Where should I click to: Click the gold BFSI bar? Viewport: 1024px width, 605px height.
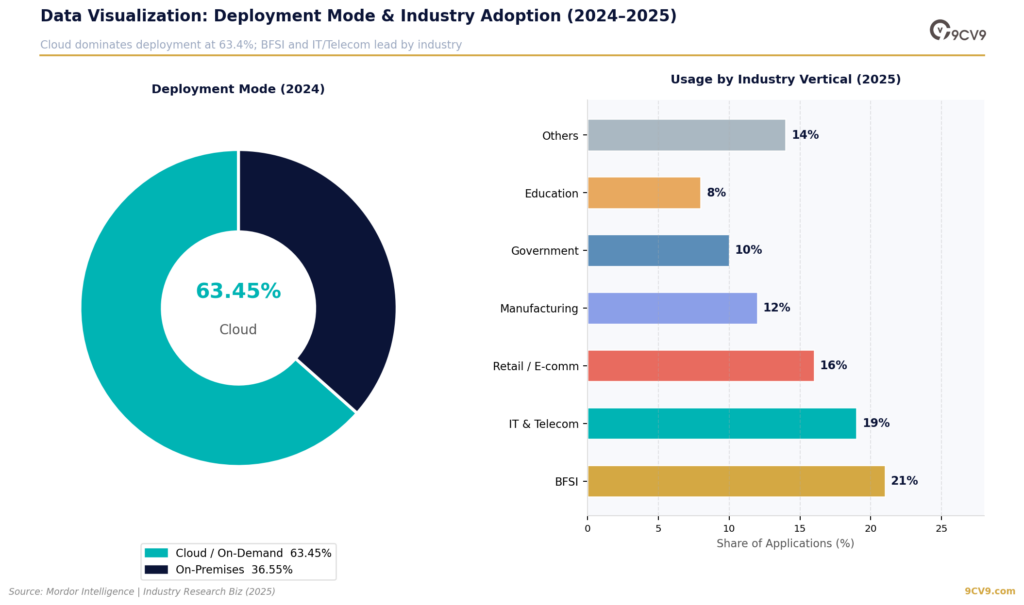click(736, 481)
